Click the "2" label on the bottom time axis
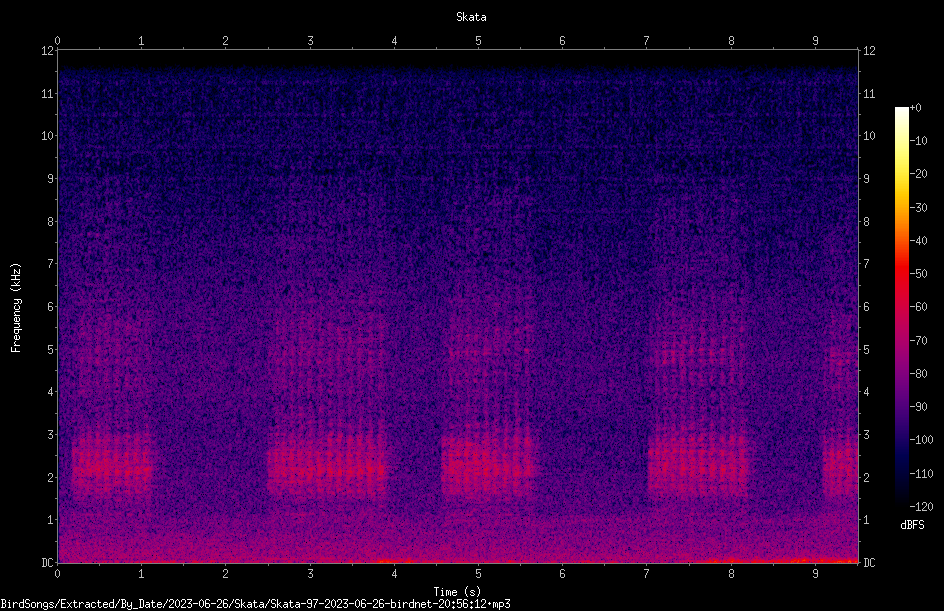 coord(225,574)
